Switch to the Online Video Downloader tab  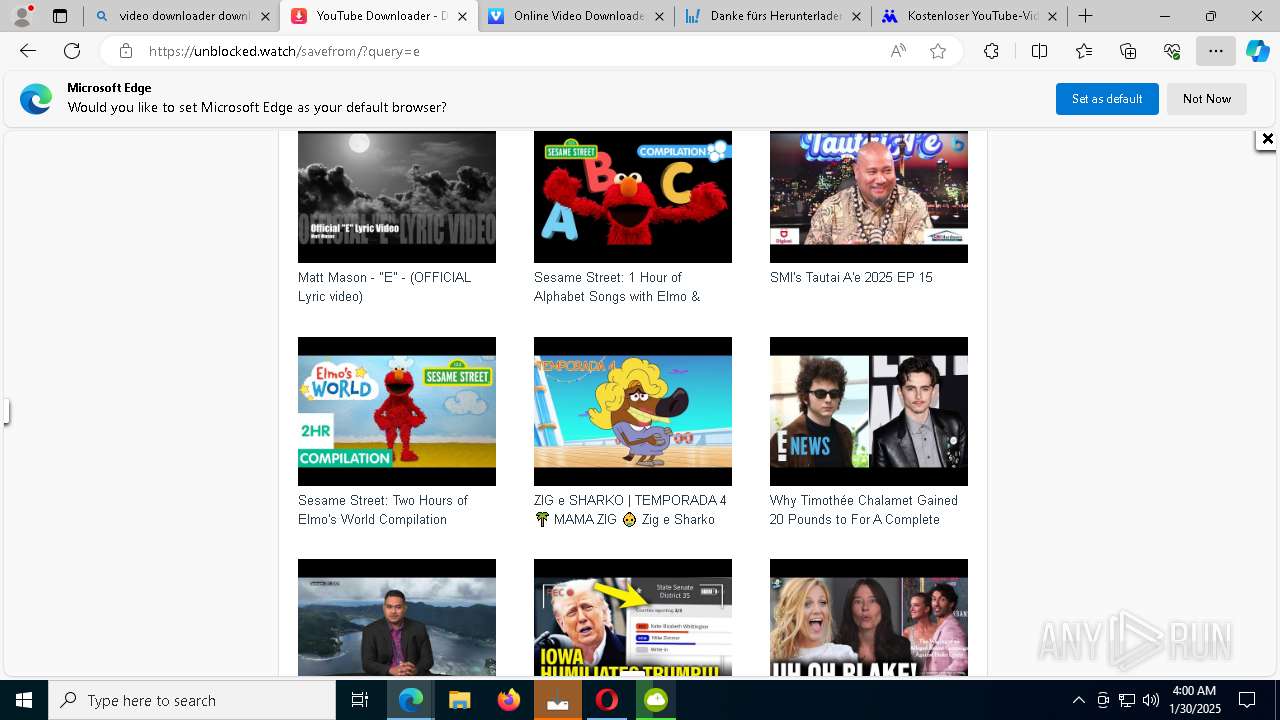pyautogui.click(x=567, y=16)
